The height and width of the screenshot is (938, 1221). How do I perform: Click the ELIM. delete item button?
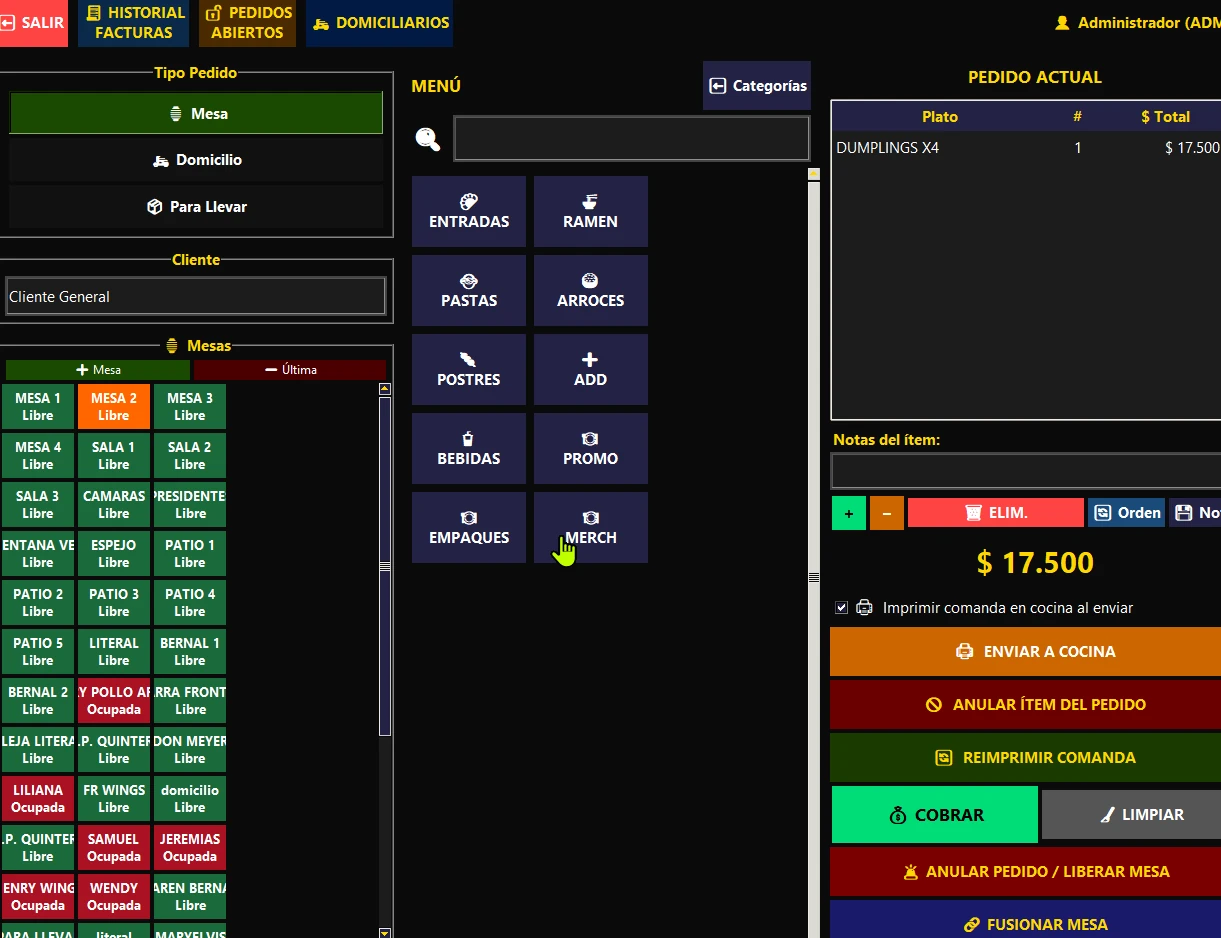click(996, 513)
